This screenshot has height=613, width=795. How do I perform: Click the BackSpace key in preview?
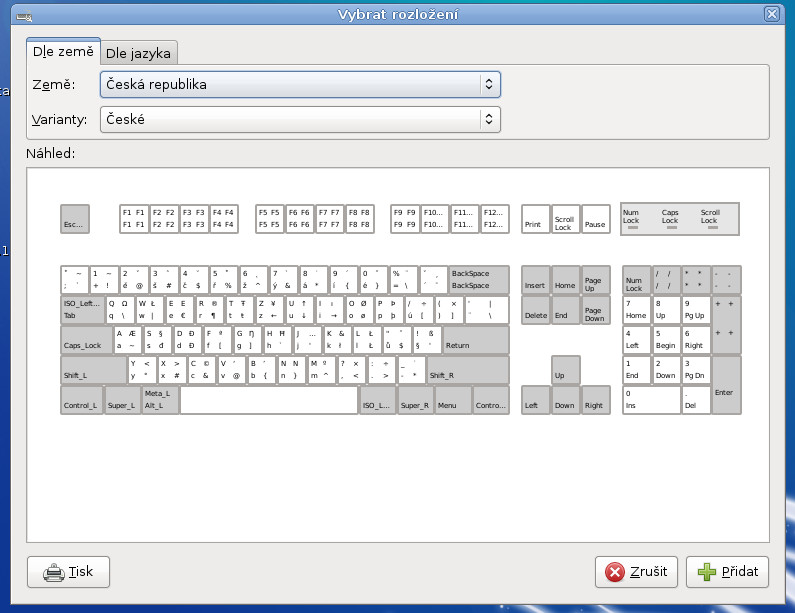(x=480, y=279)
